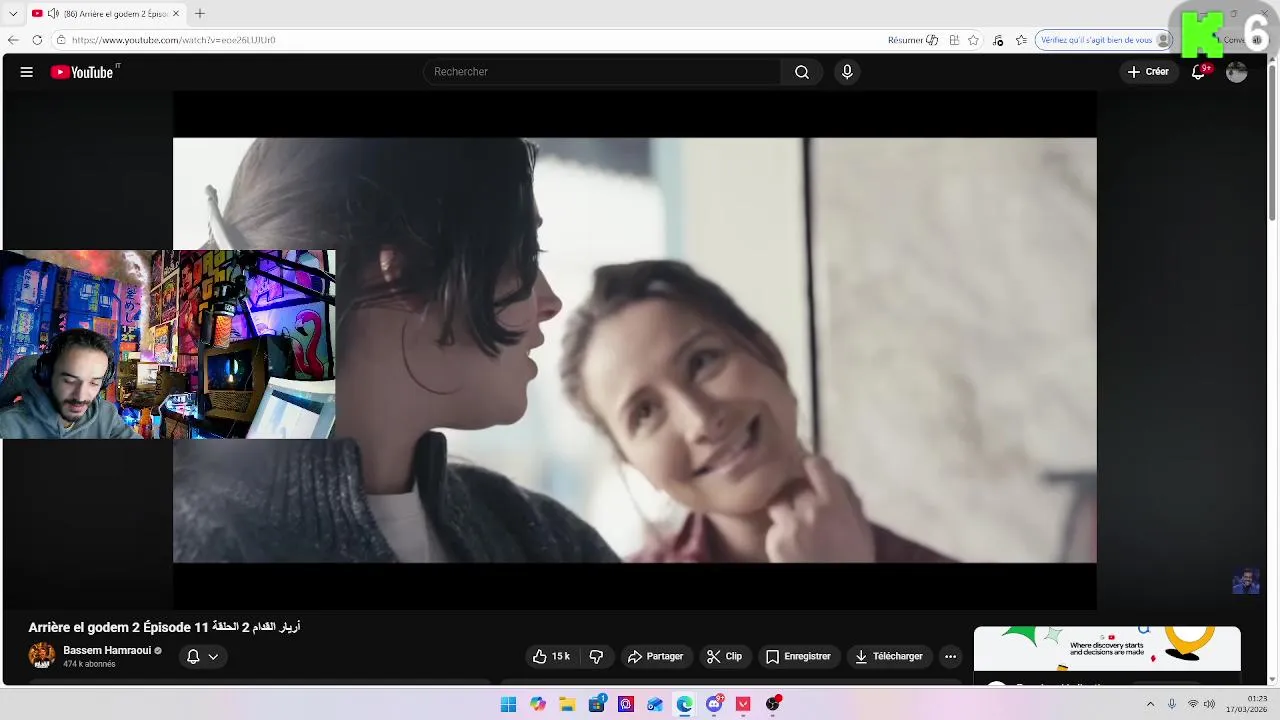Dislike the video
The width and height of the screenshot is (1280, 720).
597,657
